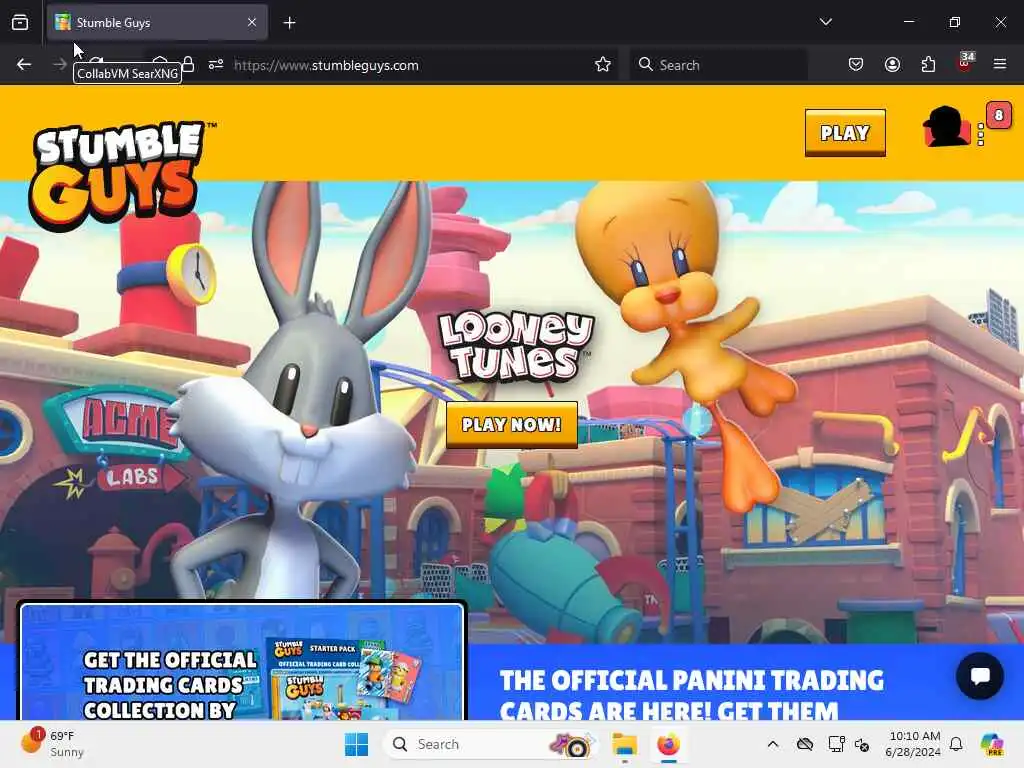Click the site lock padlock icon
1024x768 pixels.
tap(188, 64)
